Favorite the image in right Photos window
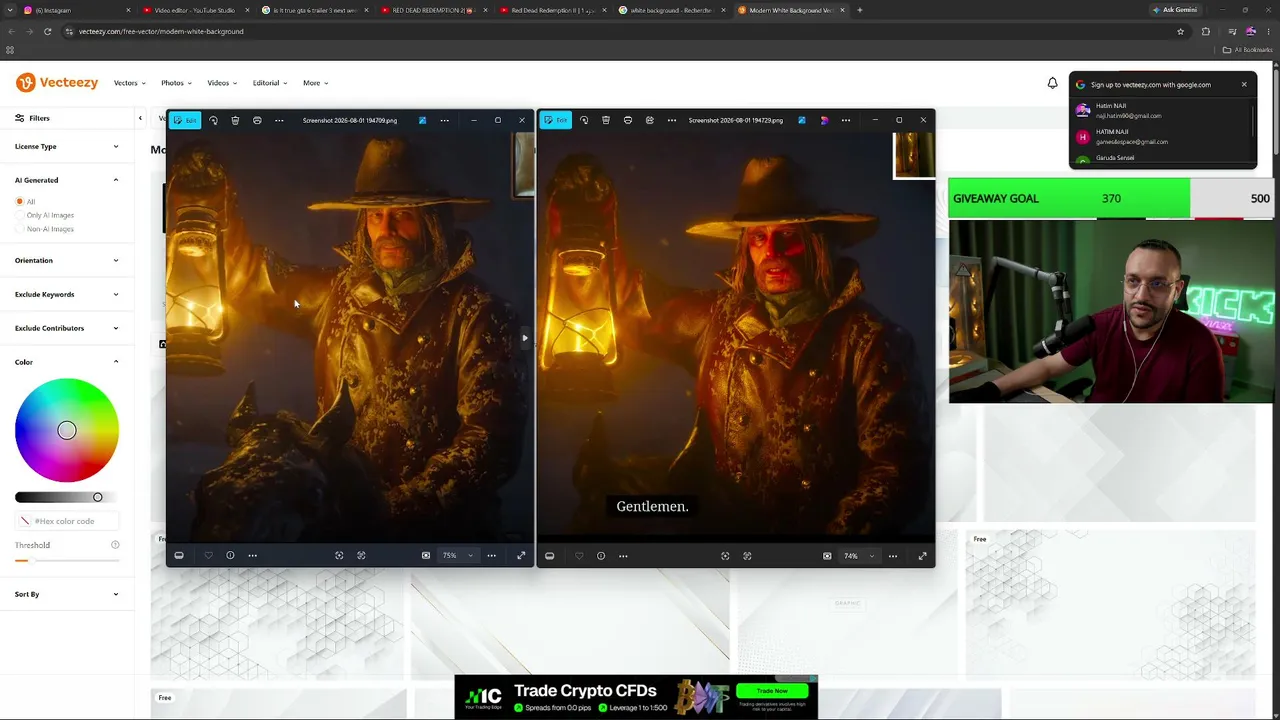The height and width of the screenshot is (720, 1280). click(x=579, y=556)
